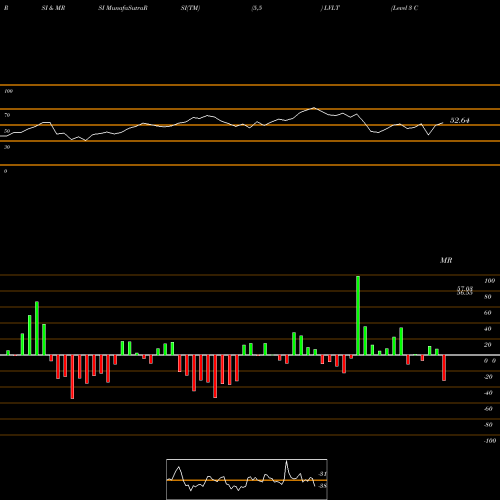
Task: Click the '-40' label on MR axis
Action: point(488,393)
